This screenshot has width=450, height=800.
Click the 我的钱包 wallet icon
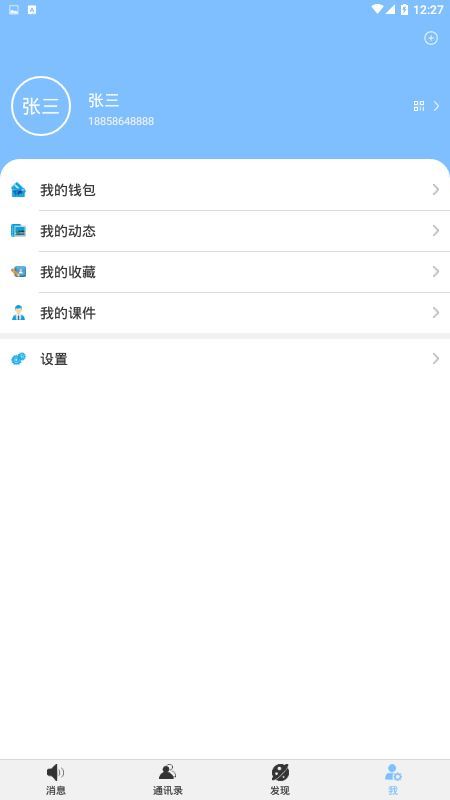pos(18,190)
